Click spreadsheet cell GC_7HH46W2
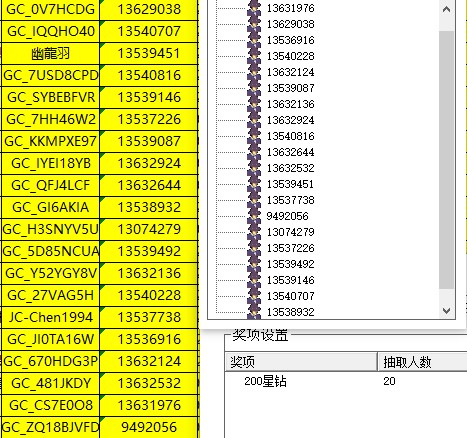 tap(50, 119)
